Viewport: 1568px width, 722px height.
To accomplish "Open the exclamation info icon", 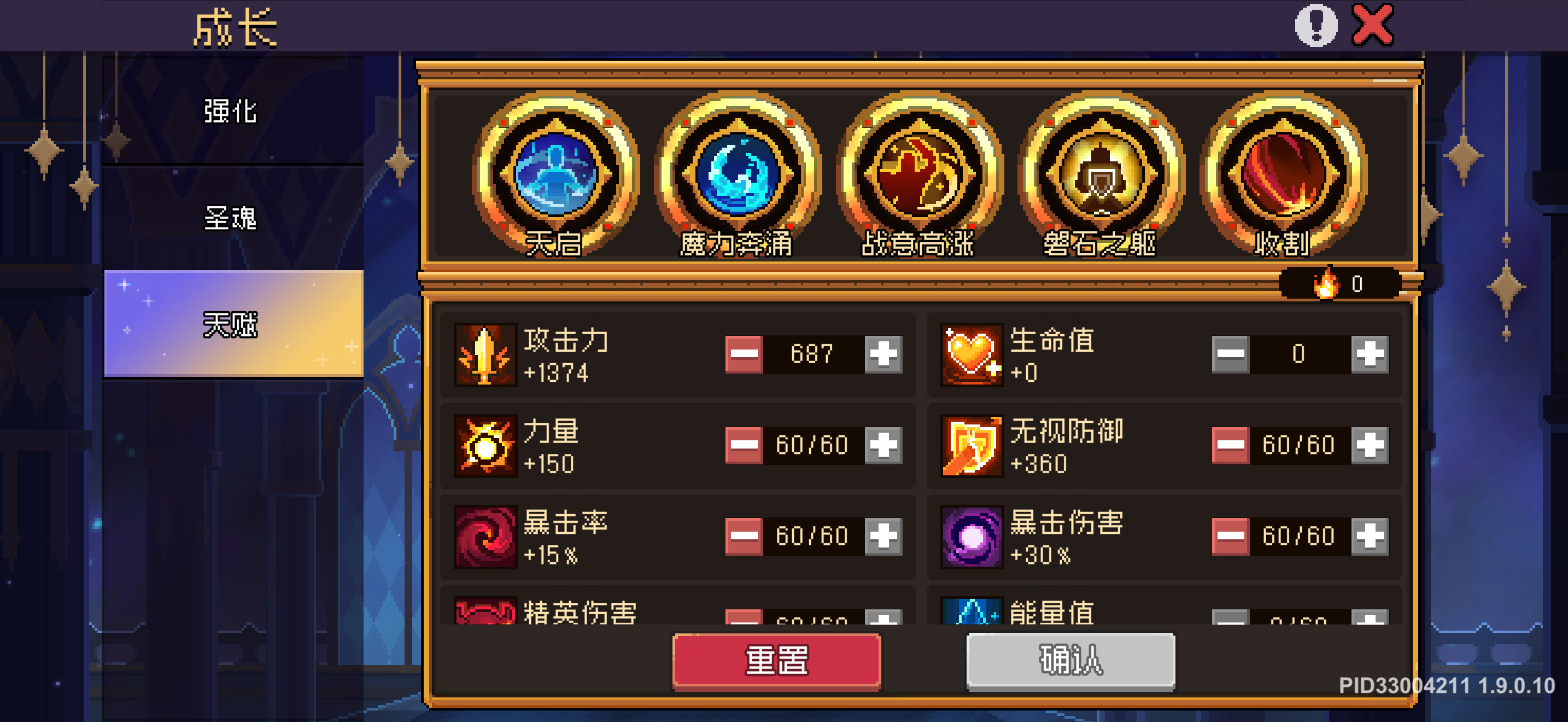I will 1315,26.
